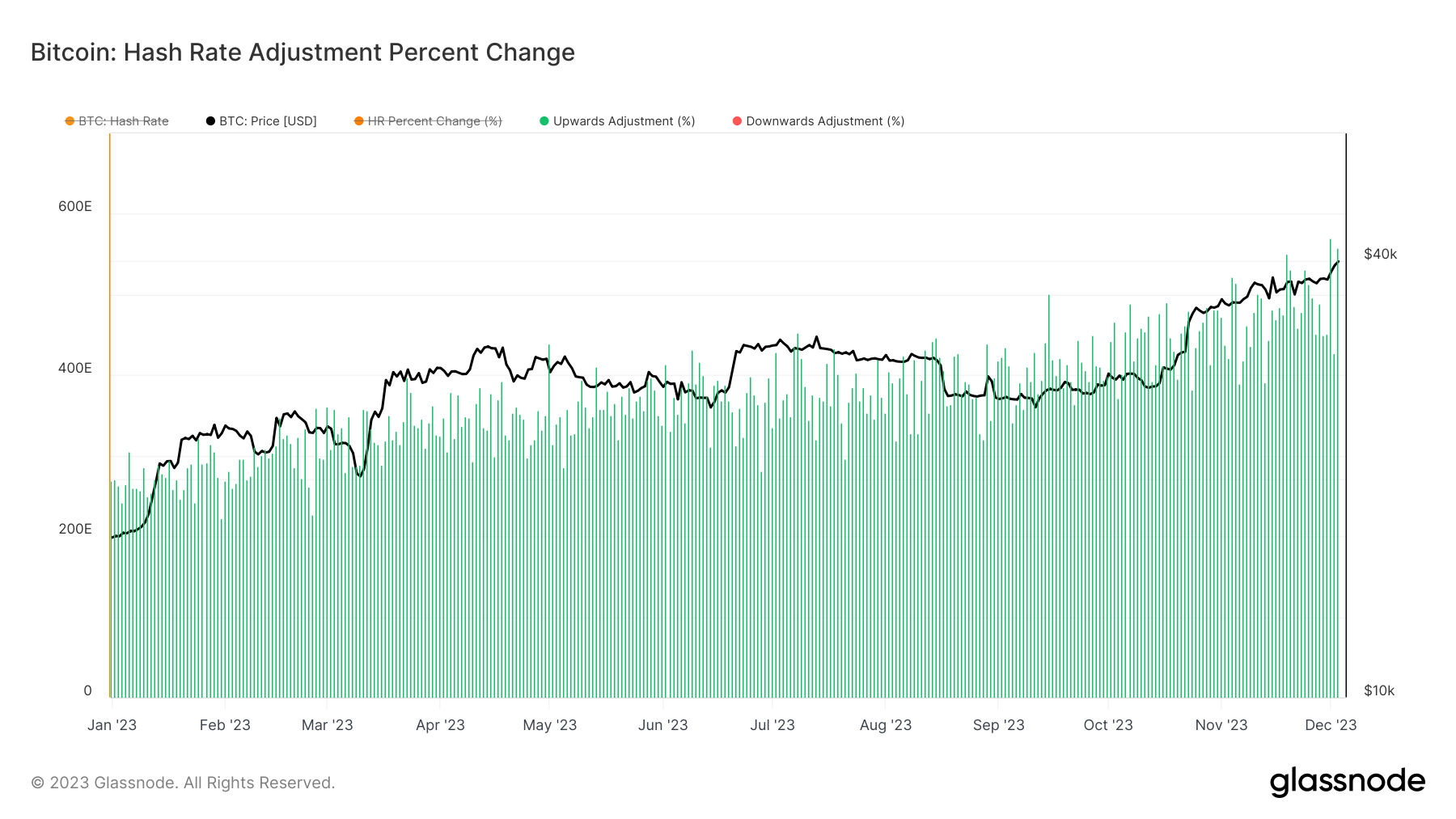The width and height of the screenshot is (1456, 819).
Task: Click the orange BTC Hash Rate legend dot
Action: [x=70, y=121]
